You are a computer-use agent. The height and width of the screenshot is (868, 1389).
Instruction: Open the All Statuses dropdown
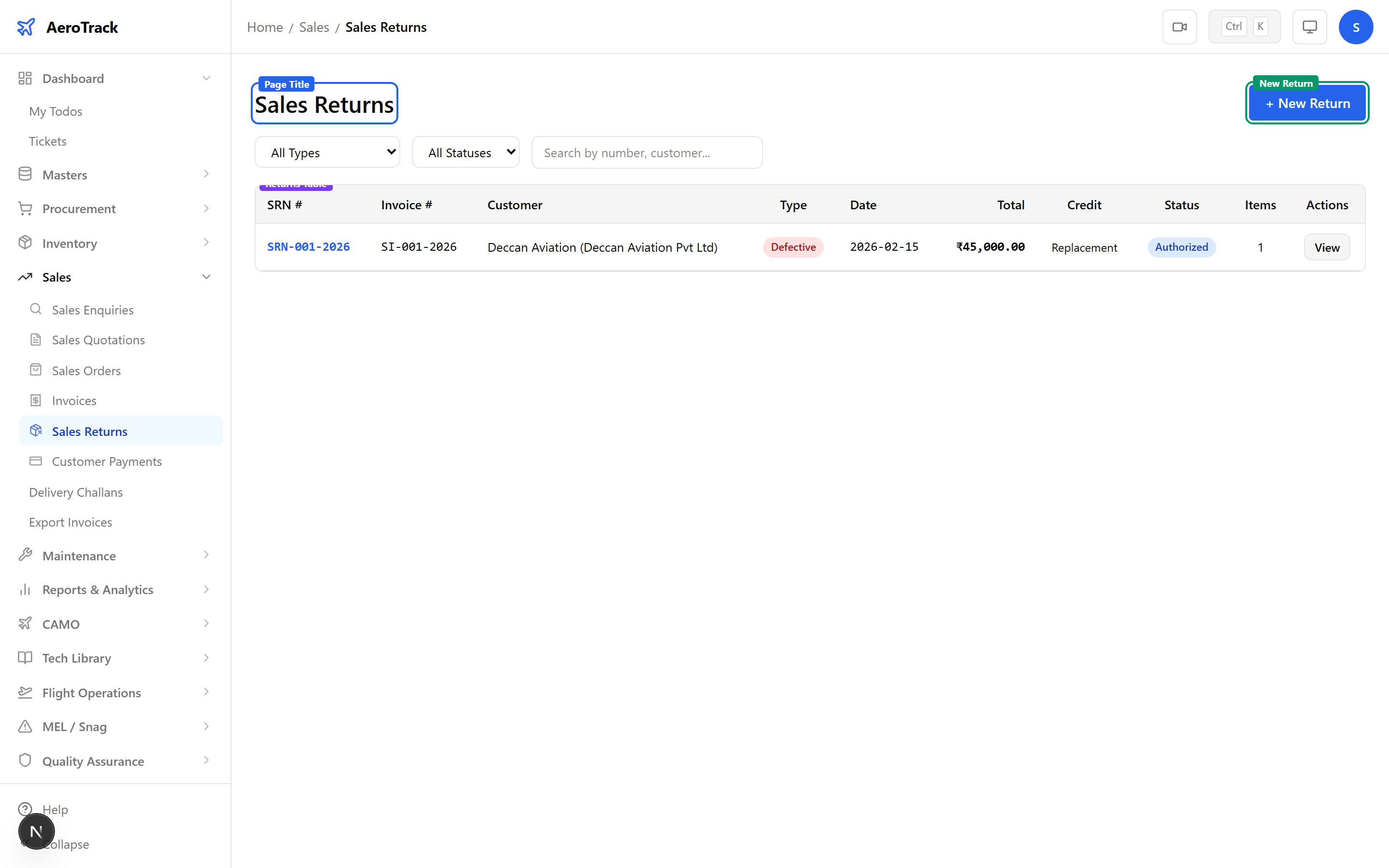pos(465,152)
